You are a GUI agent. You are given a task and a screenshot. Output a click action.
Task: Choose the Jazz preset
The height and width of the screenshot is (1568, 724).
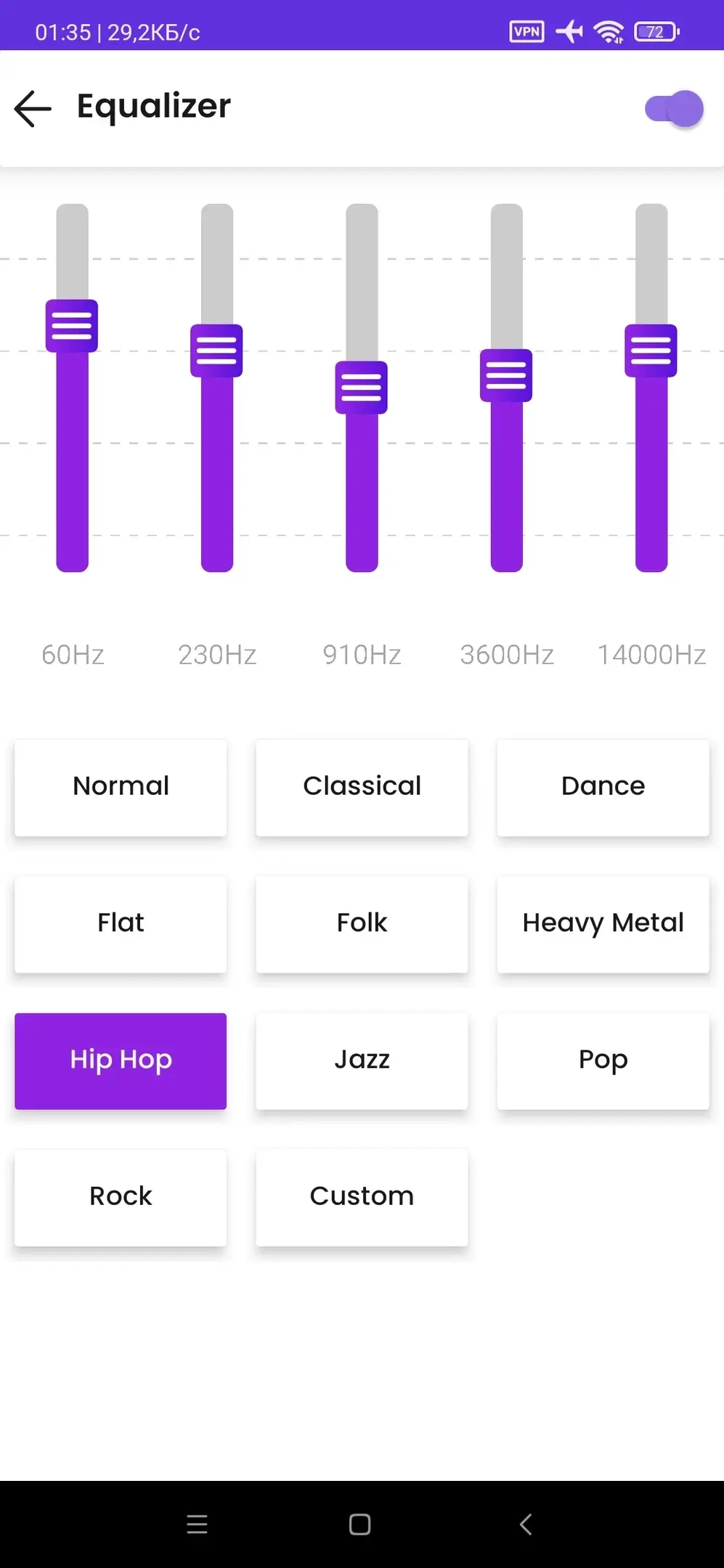[362, 1061]
